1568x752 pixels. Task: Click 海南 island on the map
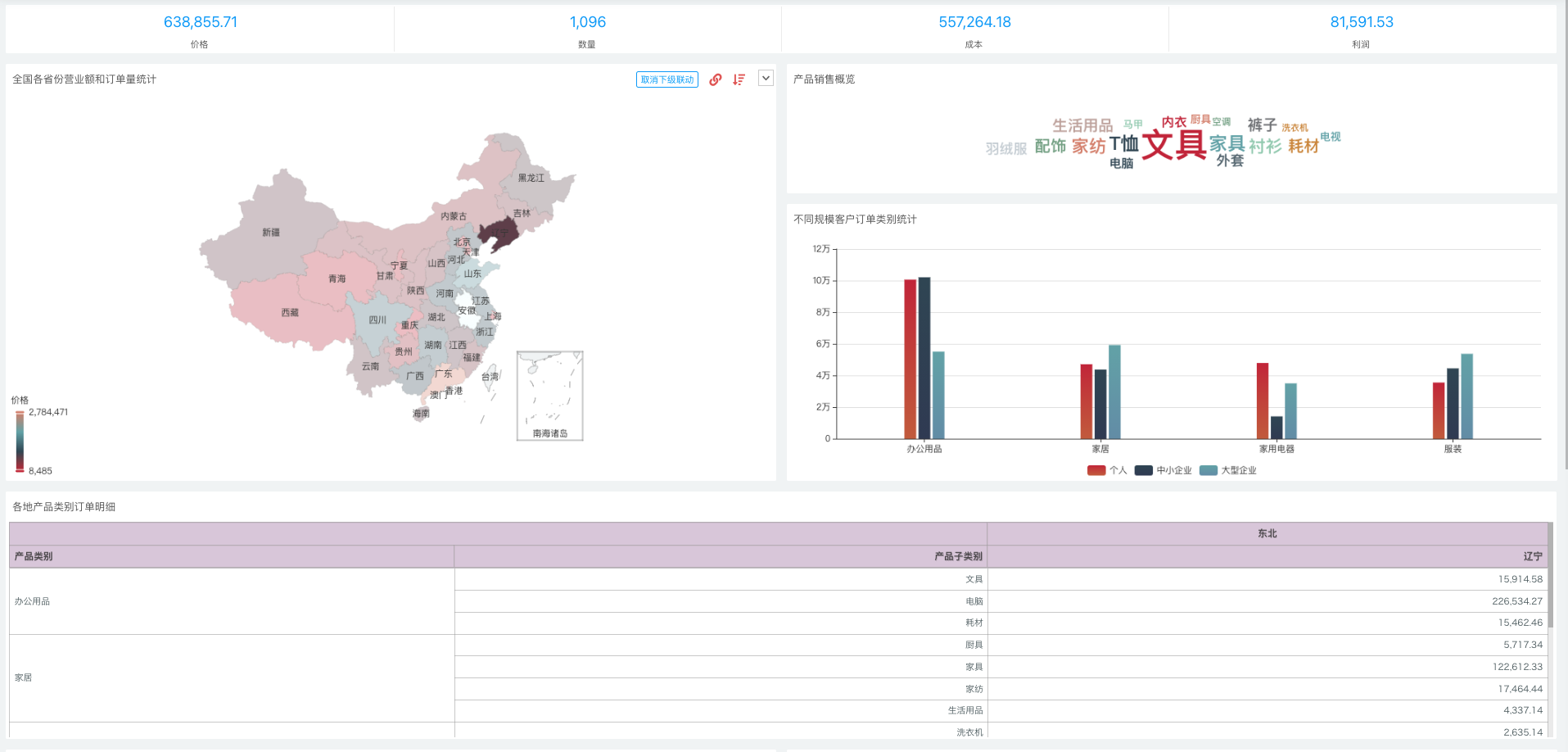[421, 414]
